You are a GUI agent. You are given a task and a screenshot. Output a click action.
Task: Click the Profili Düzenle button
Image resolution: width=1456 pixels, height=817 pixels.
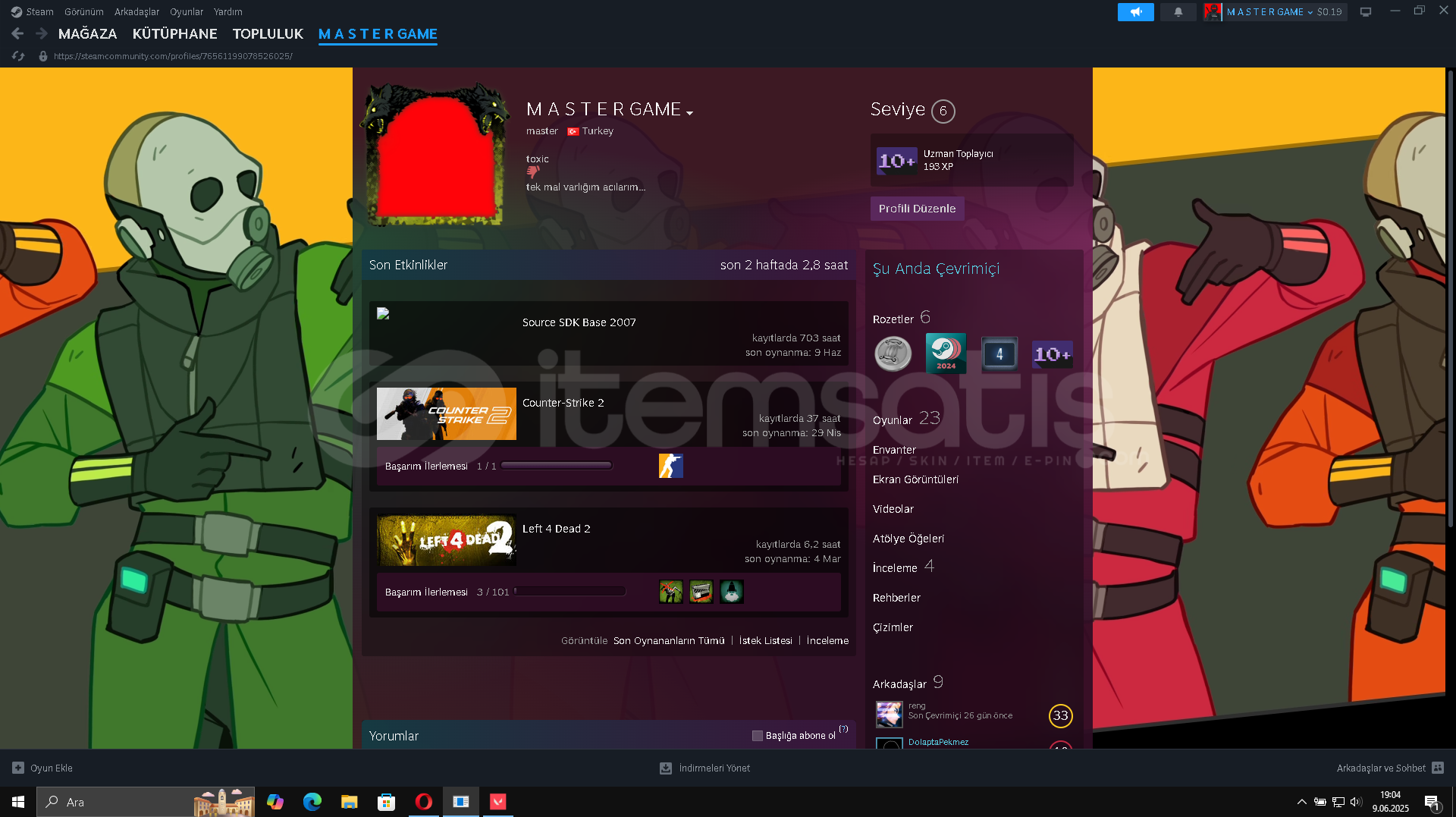(x=917, y=209)
